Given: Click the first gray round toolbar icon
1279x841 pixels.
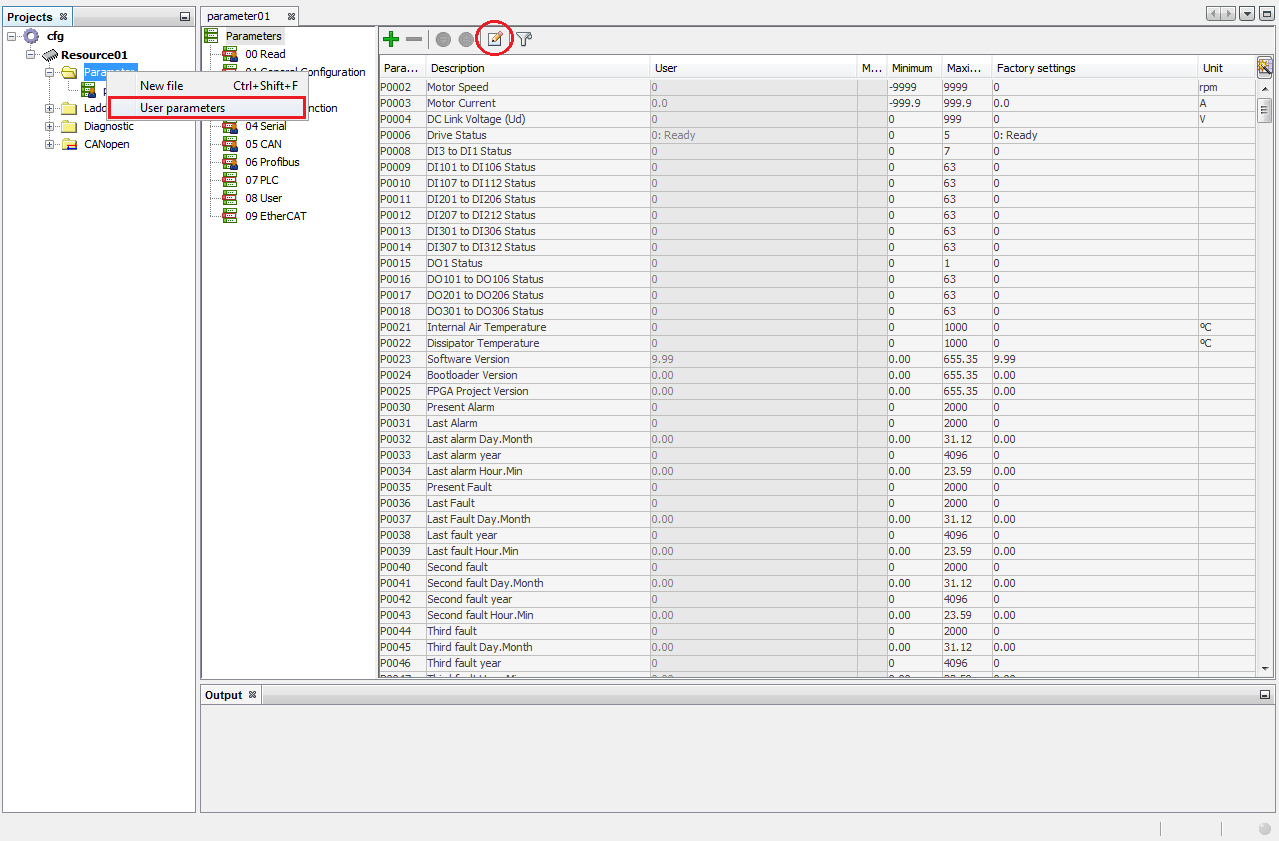Looking at the screenshot, I should [443, 39].
